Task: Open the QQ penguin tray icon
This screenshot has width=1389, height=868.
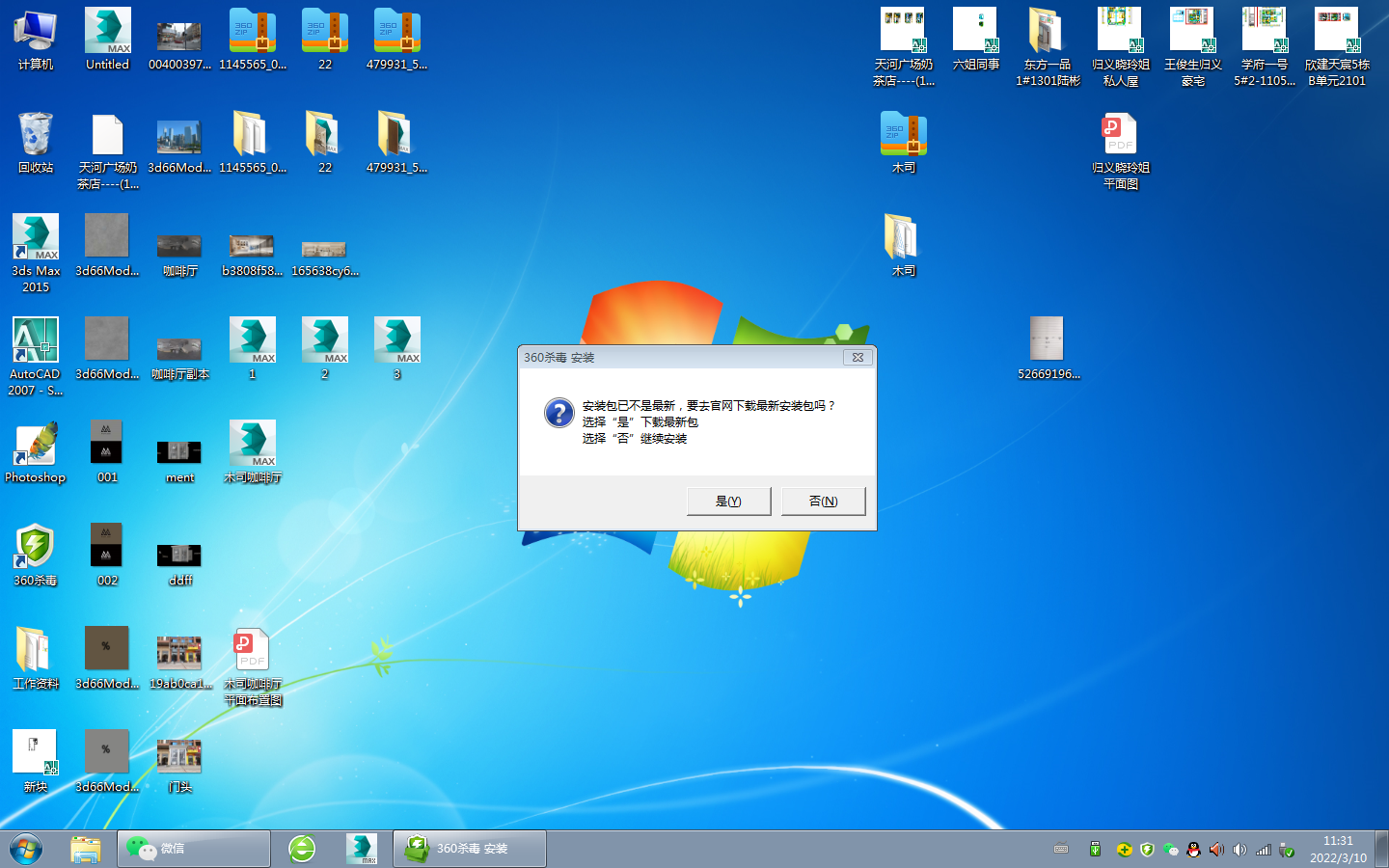Action: [x=1193, y=850]
